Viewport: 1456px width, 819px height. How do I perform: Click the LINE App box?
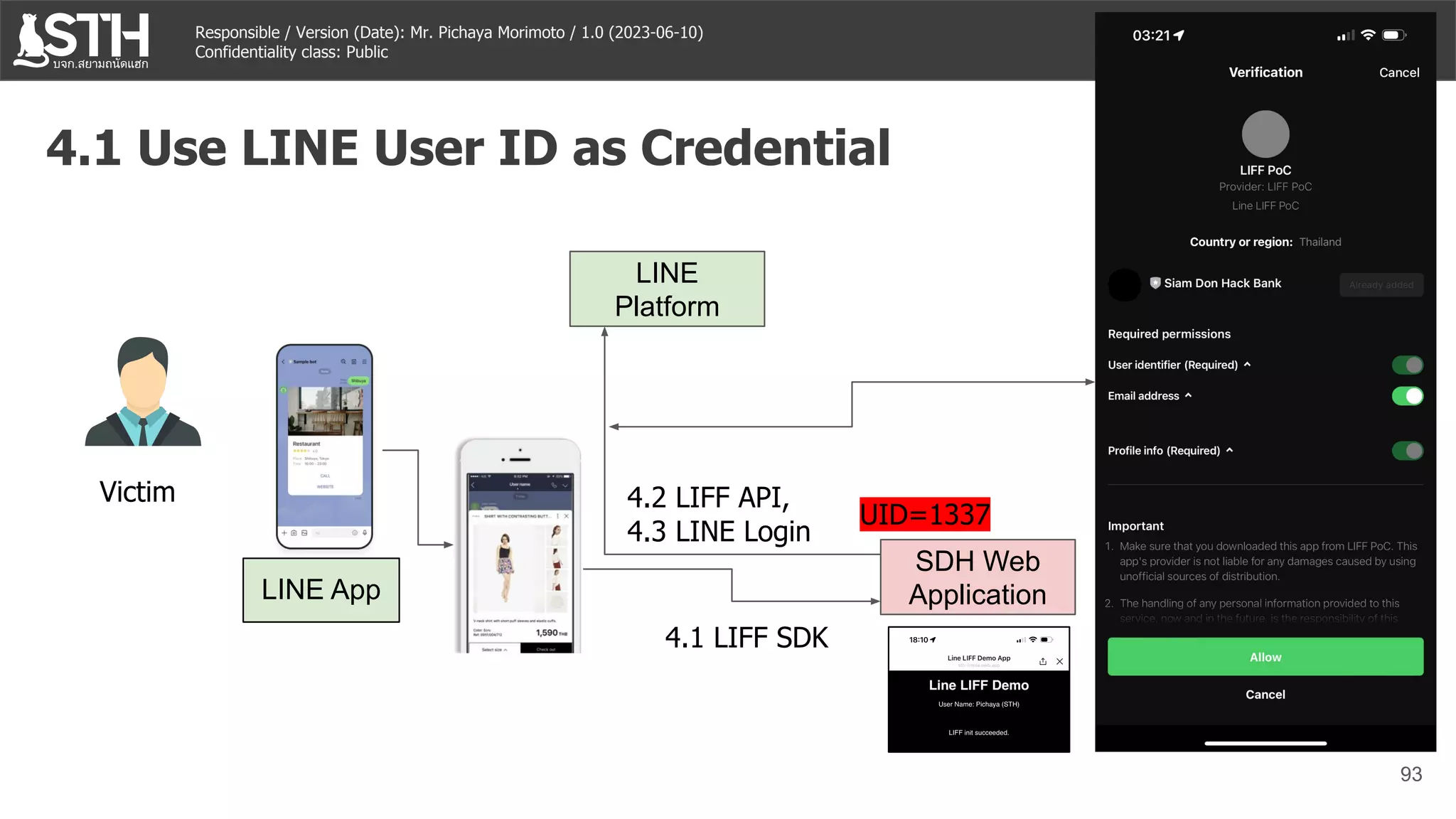click(321, 590)
